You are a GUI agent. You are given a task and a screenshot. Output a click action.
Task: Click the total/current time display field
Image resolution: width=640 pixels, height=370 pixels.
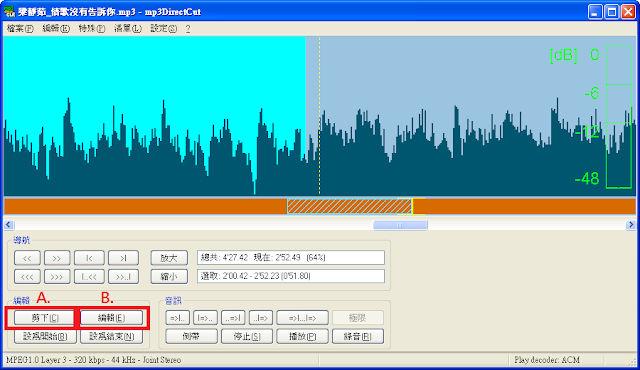tap(291, 258)
